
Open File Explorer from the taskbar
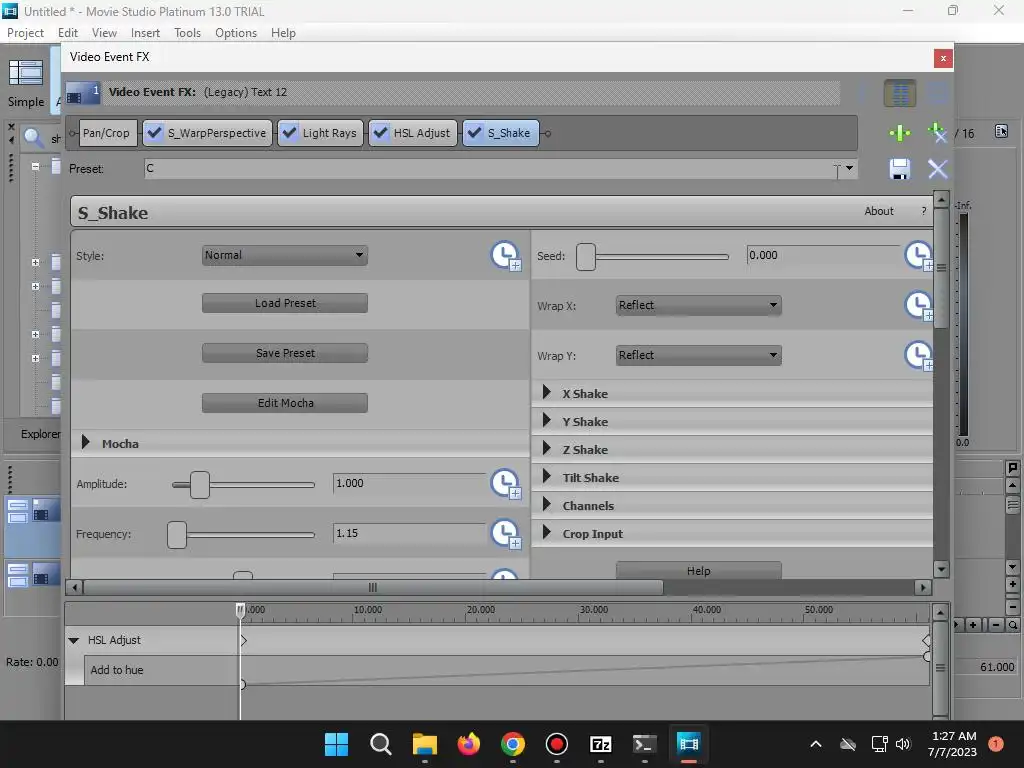click(424, 744)
